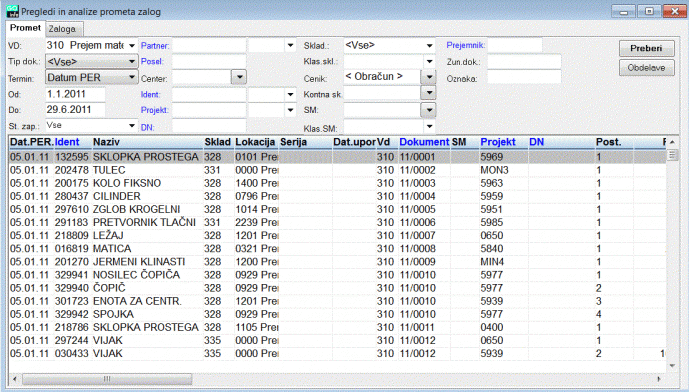Open the Klas.skl. dropdown

pyautogui.click(x=429, y=62)
